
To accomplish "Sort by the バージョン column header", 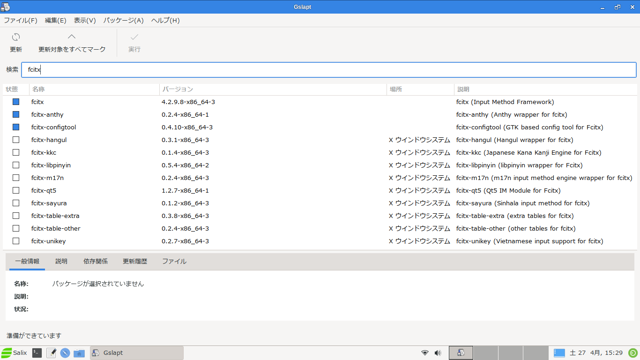I will pos(273,89).
